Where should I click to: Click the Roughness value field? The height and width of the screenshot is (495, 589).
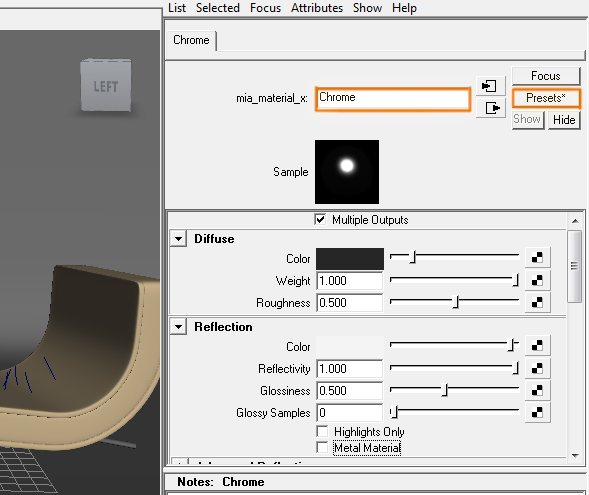tap(350, 303)
